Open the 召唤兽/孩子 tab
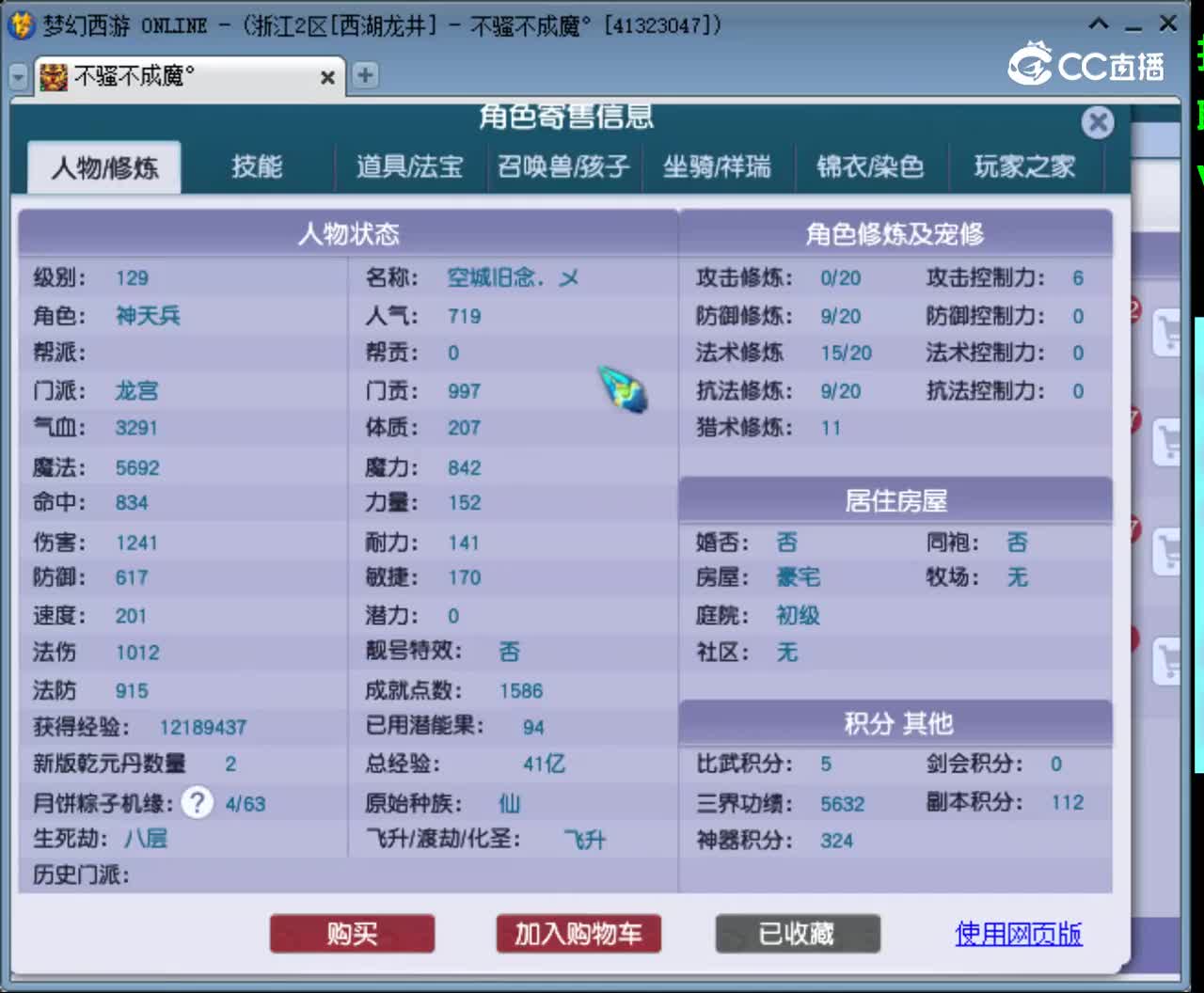 tap(563, 167)
